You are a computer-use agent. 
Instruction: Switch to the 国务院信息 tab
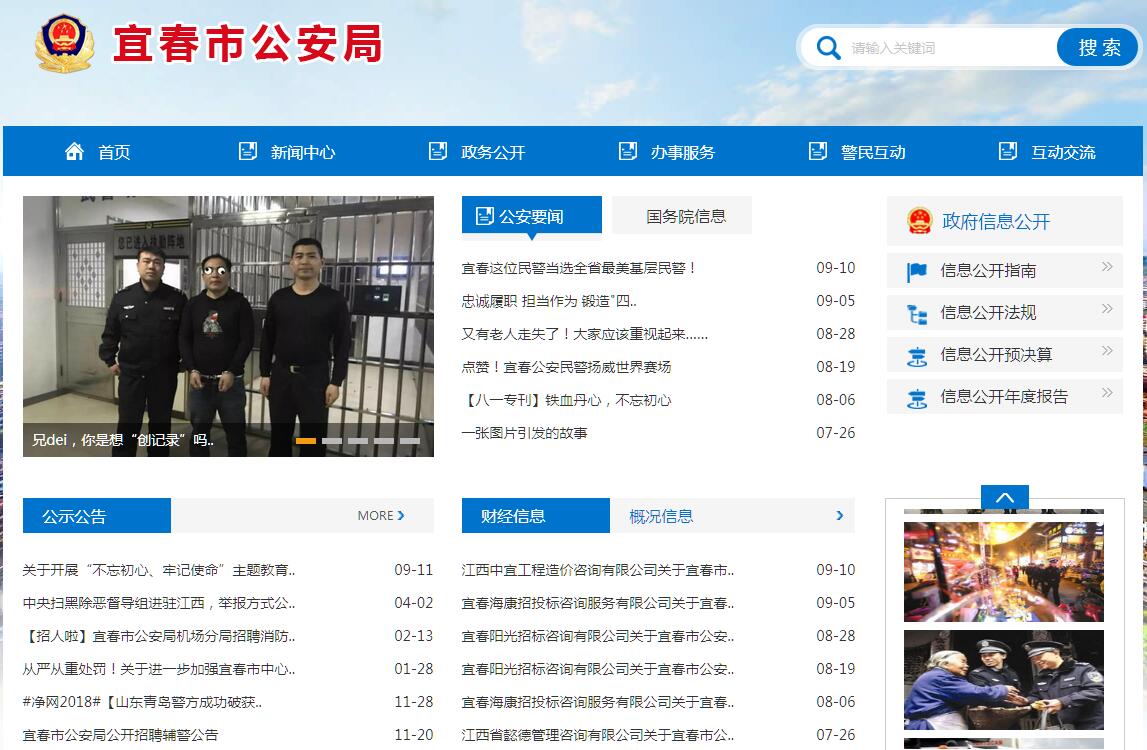coord(685,216)
